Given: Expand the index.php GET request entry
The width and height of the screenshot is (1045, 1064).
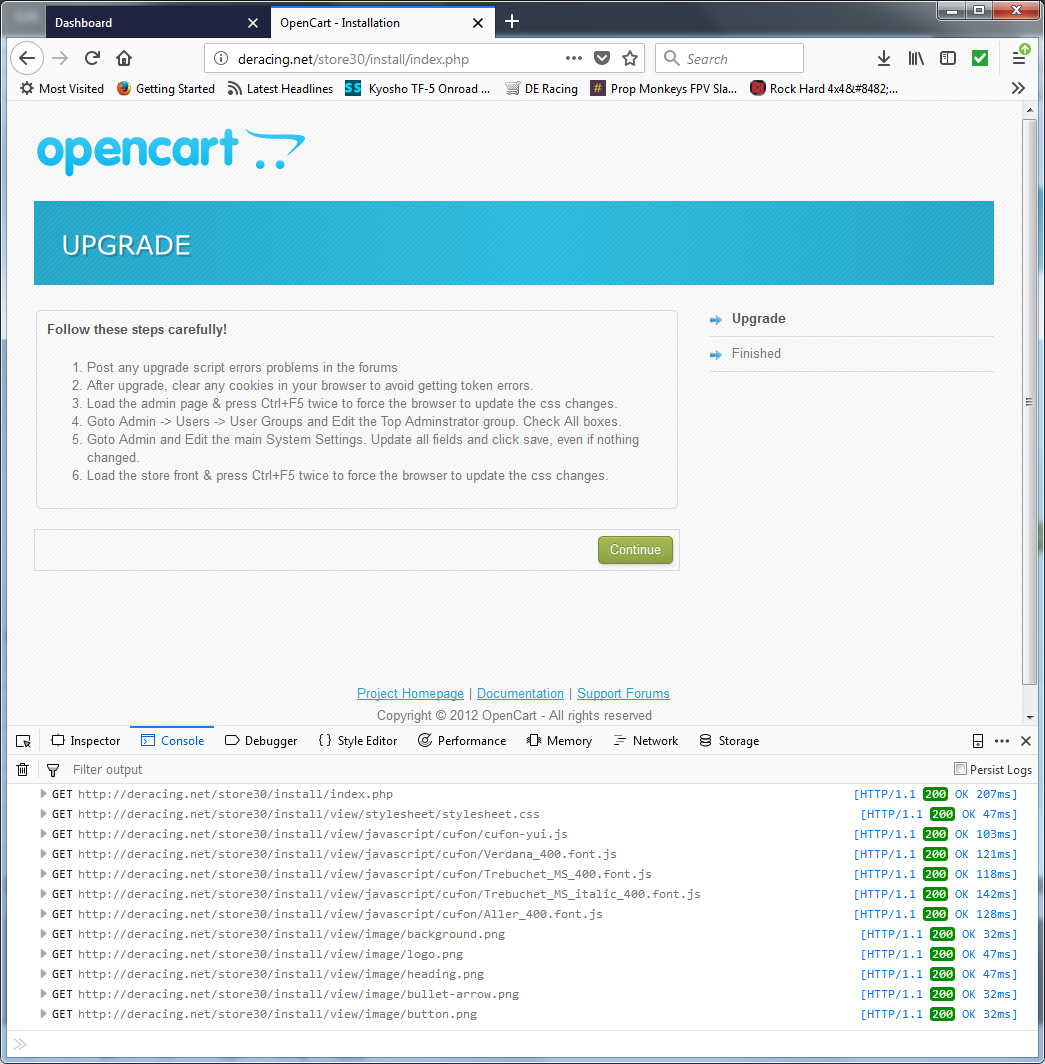Looking at the screenshot, I should pos(43,794).
